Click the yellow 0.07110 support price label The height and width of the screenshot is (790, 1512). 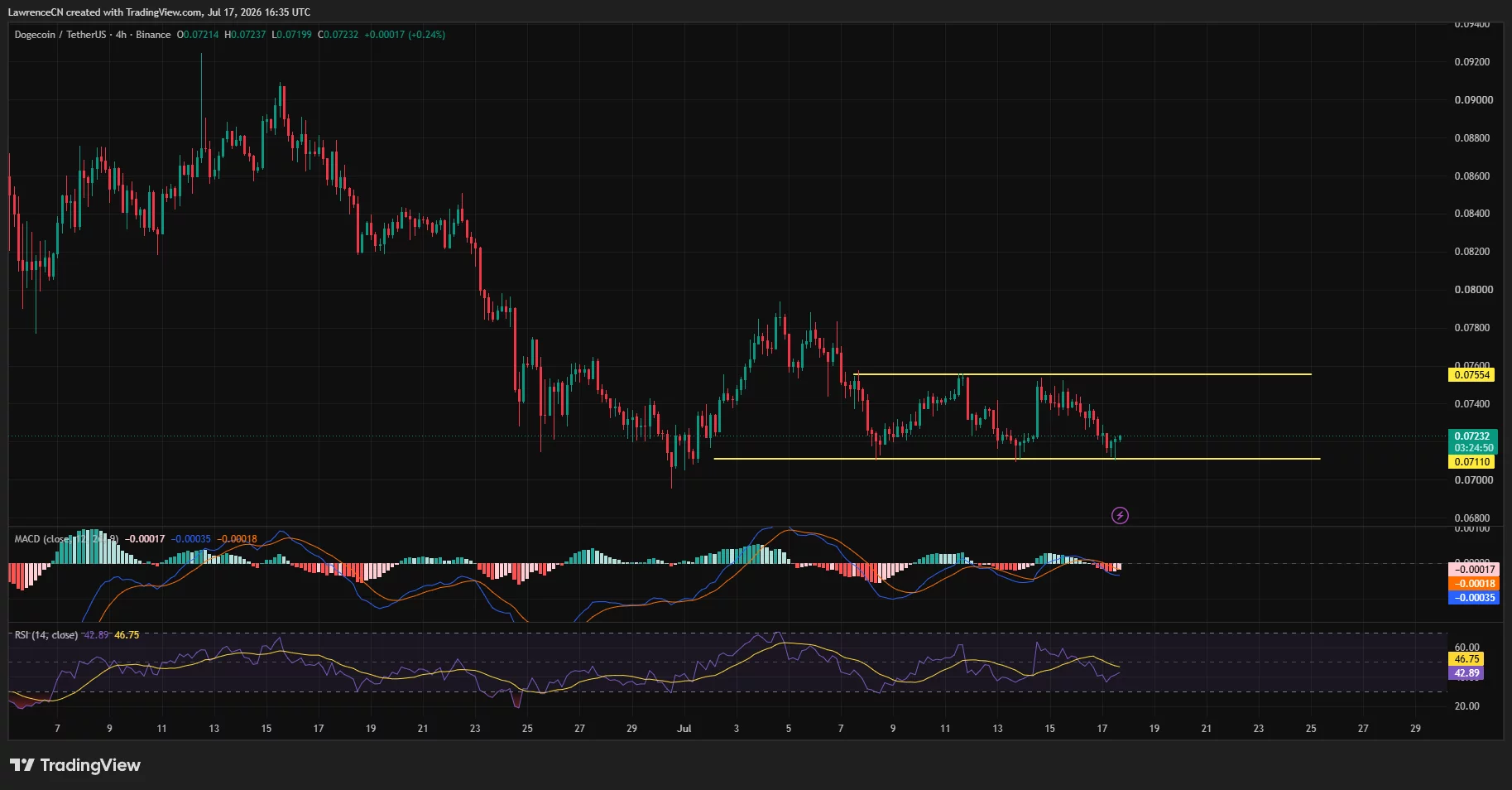[x=1473, y=462]
